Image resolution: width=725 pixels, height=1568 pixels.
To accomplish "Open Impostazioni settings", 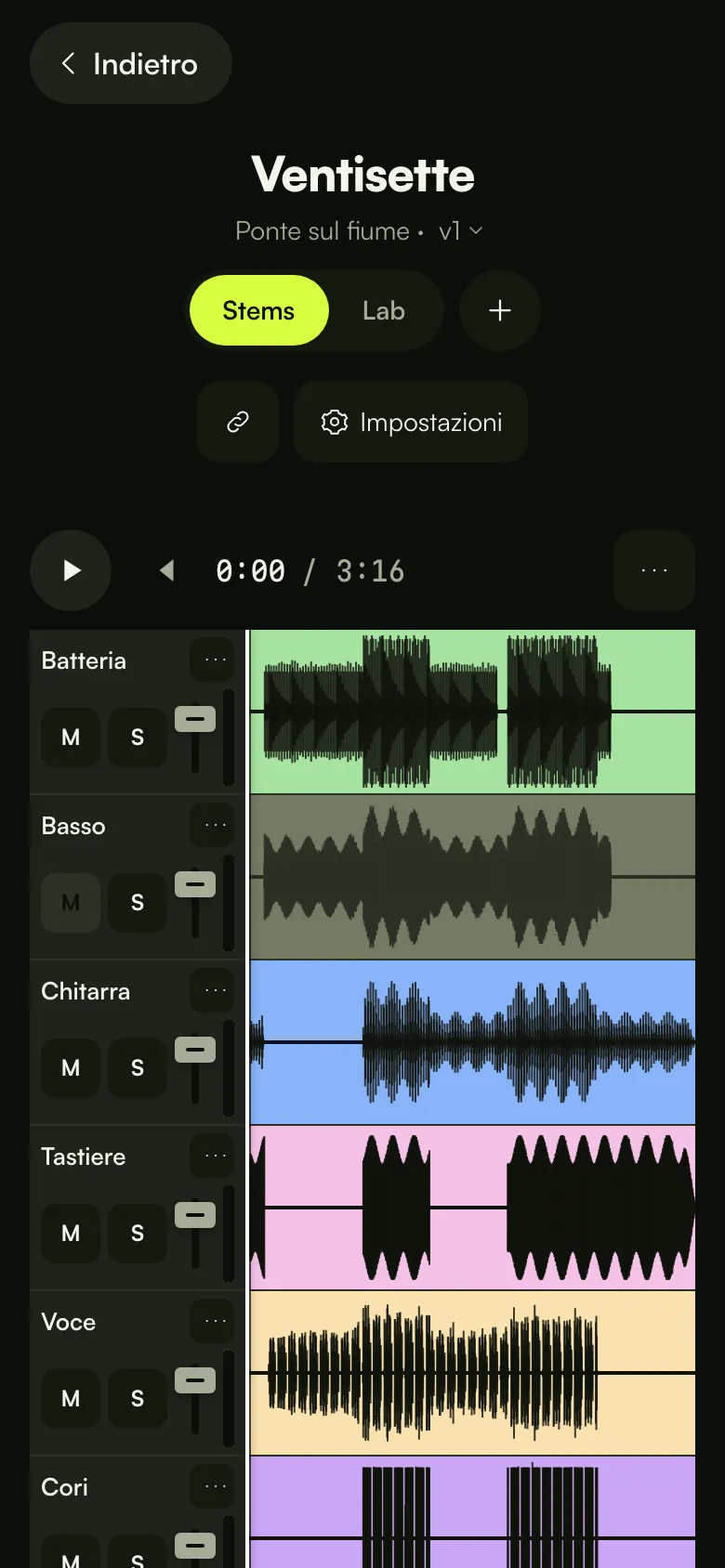I will 411,422.
